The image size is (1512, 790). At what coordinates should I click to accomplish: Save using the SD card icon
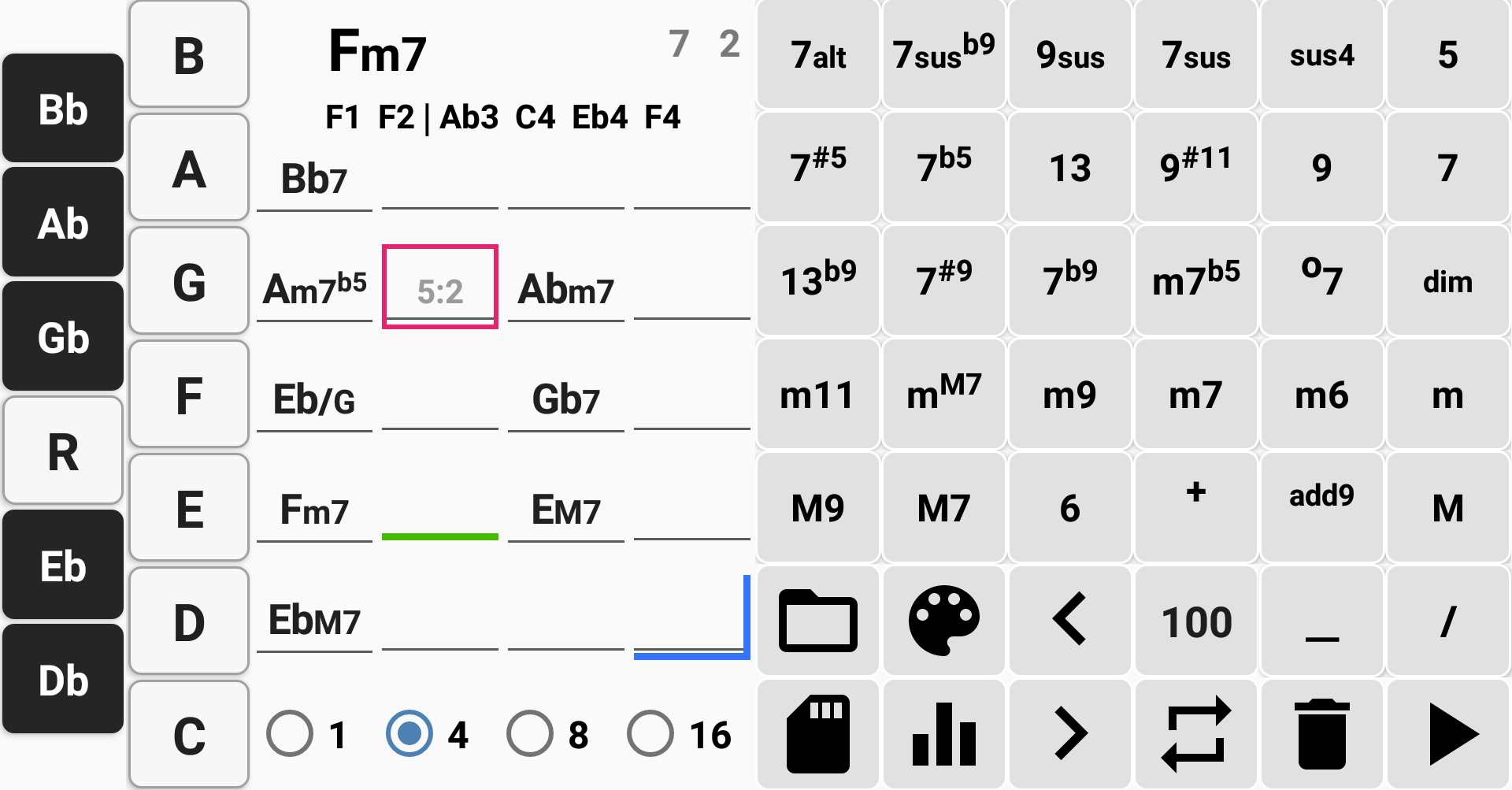[817, 734]
